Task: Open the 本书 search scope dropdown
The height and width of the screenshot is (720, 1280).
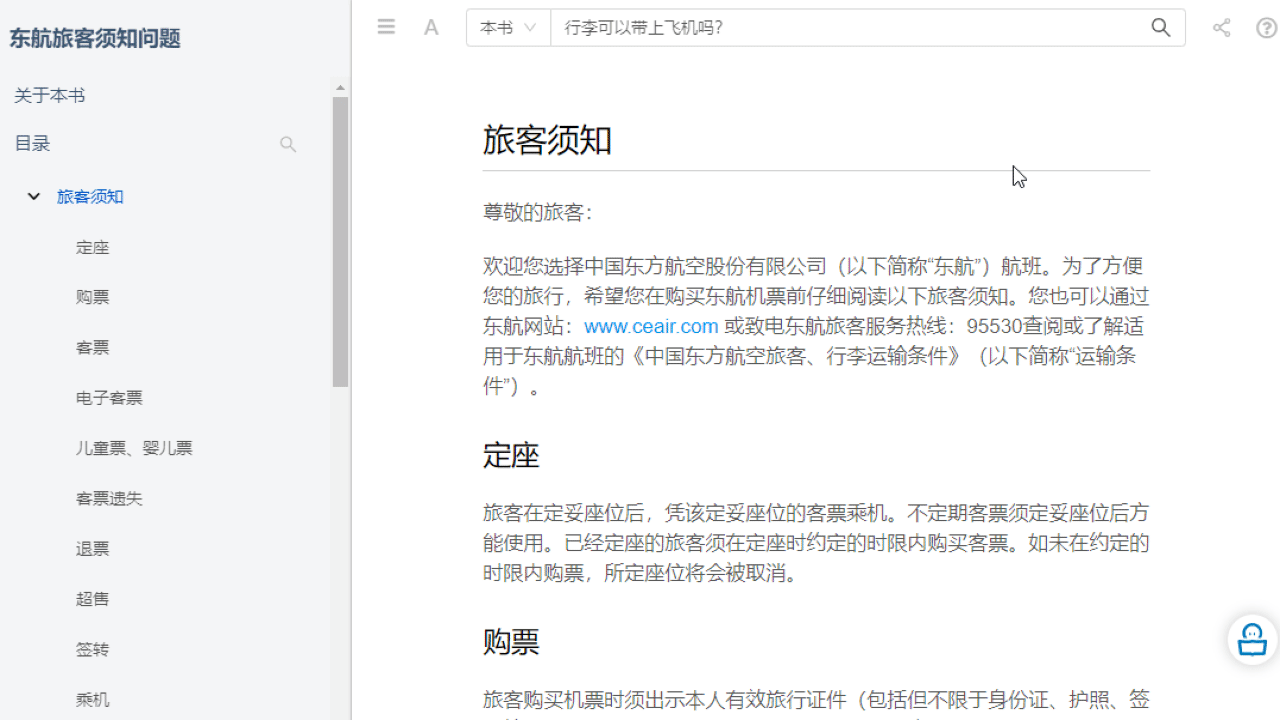Action: pos(508,28)
